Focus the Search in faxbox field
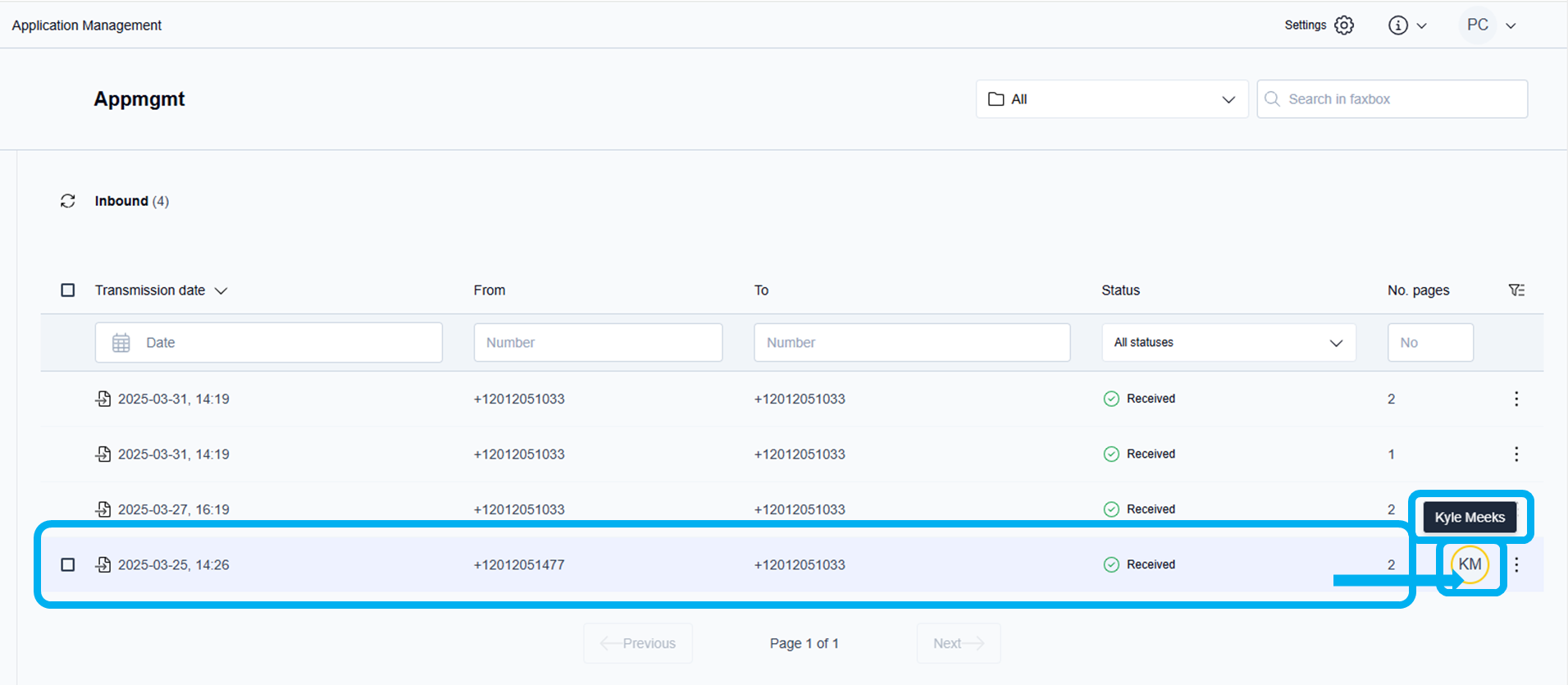Screen dimensions: 1568x685 click(x=1402, y=99)
